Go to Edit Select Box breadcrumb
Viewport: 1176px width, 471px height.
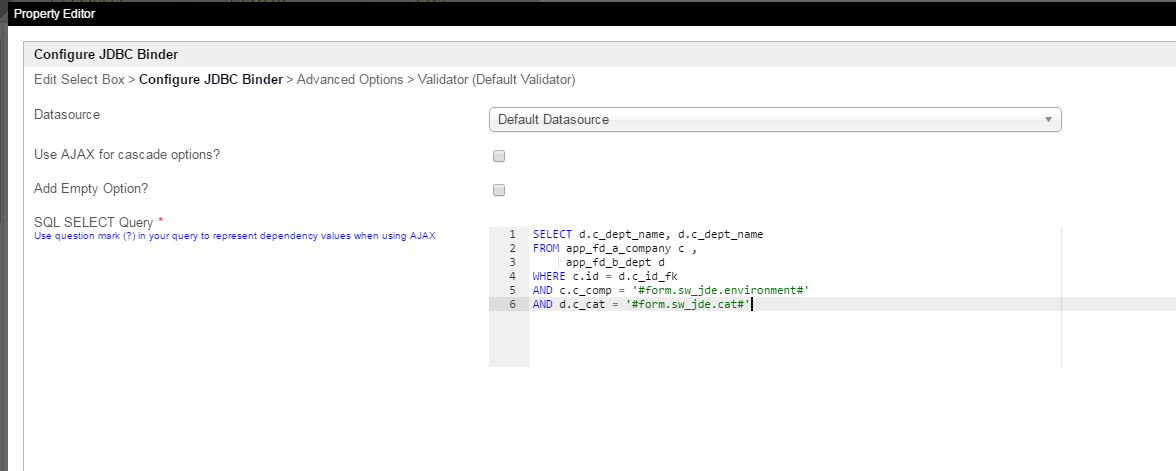(x=79, y=79)
